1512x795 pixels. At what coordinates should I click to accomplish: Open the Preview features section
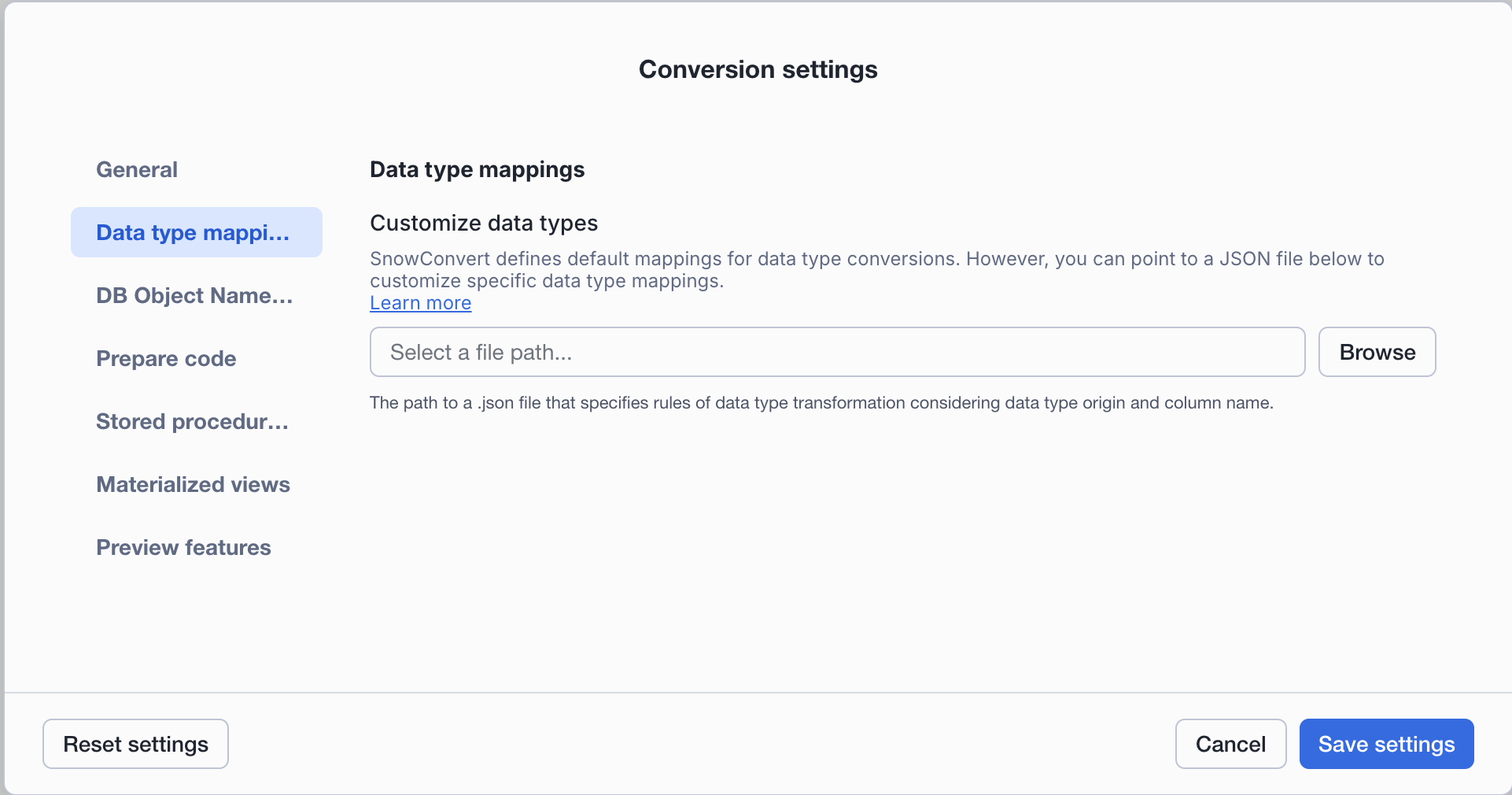pos(183,547)
